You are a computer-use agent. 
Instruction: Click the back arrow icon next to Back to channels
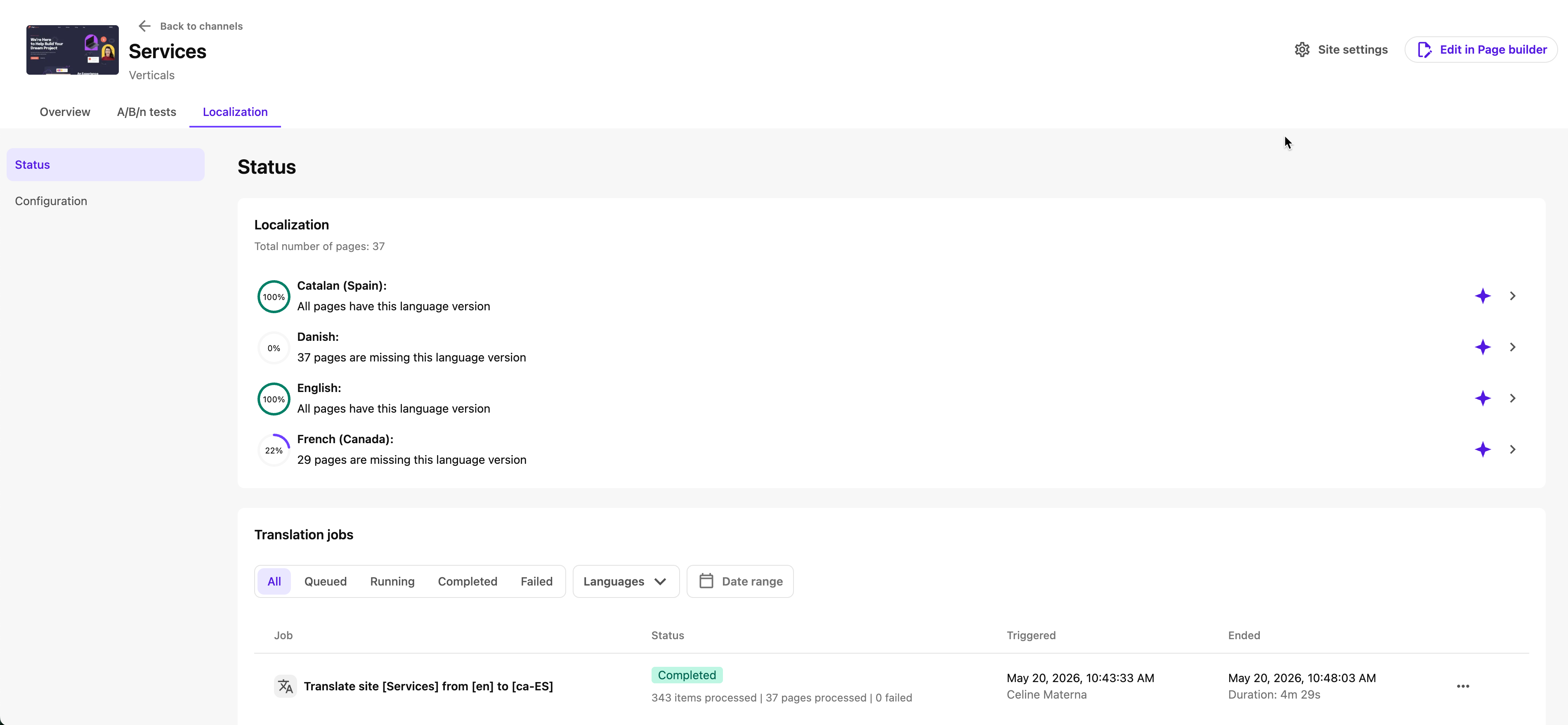click(x=144, y=26)
